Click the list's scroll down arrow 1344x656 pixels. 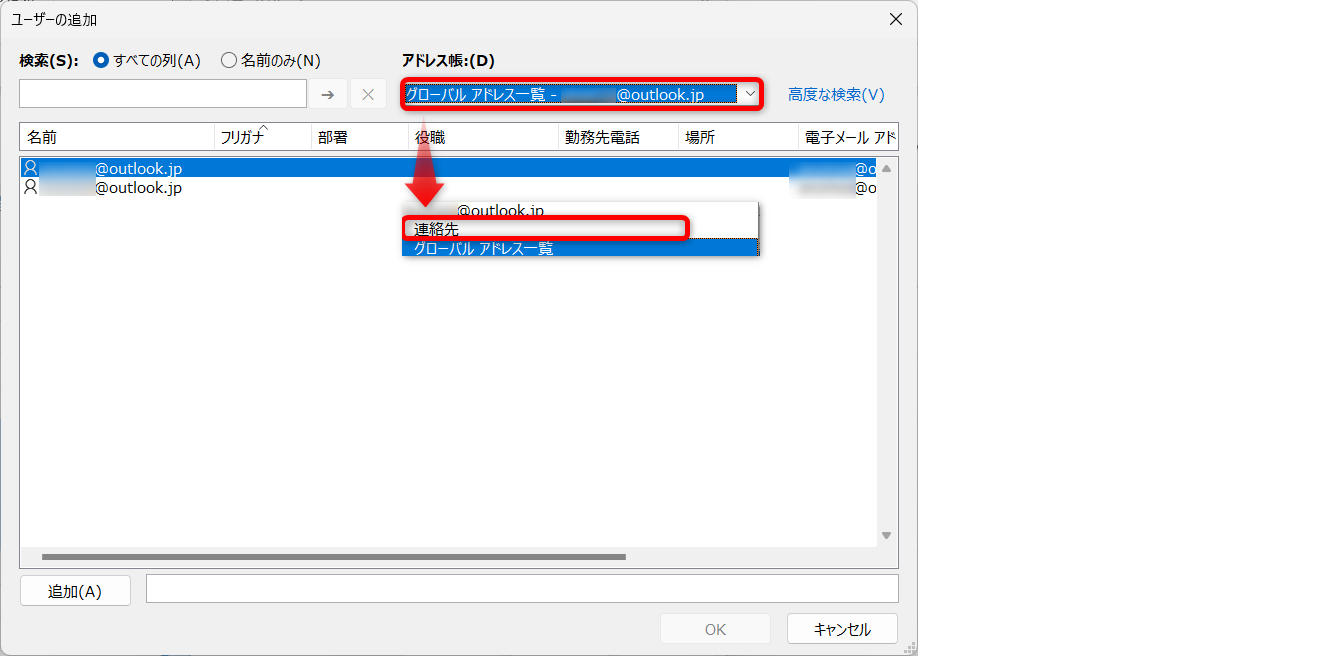coord(886,536)
